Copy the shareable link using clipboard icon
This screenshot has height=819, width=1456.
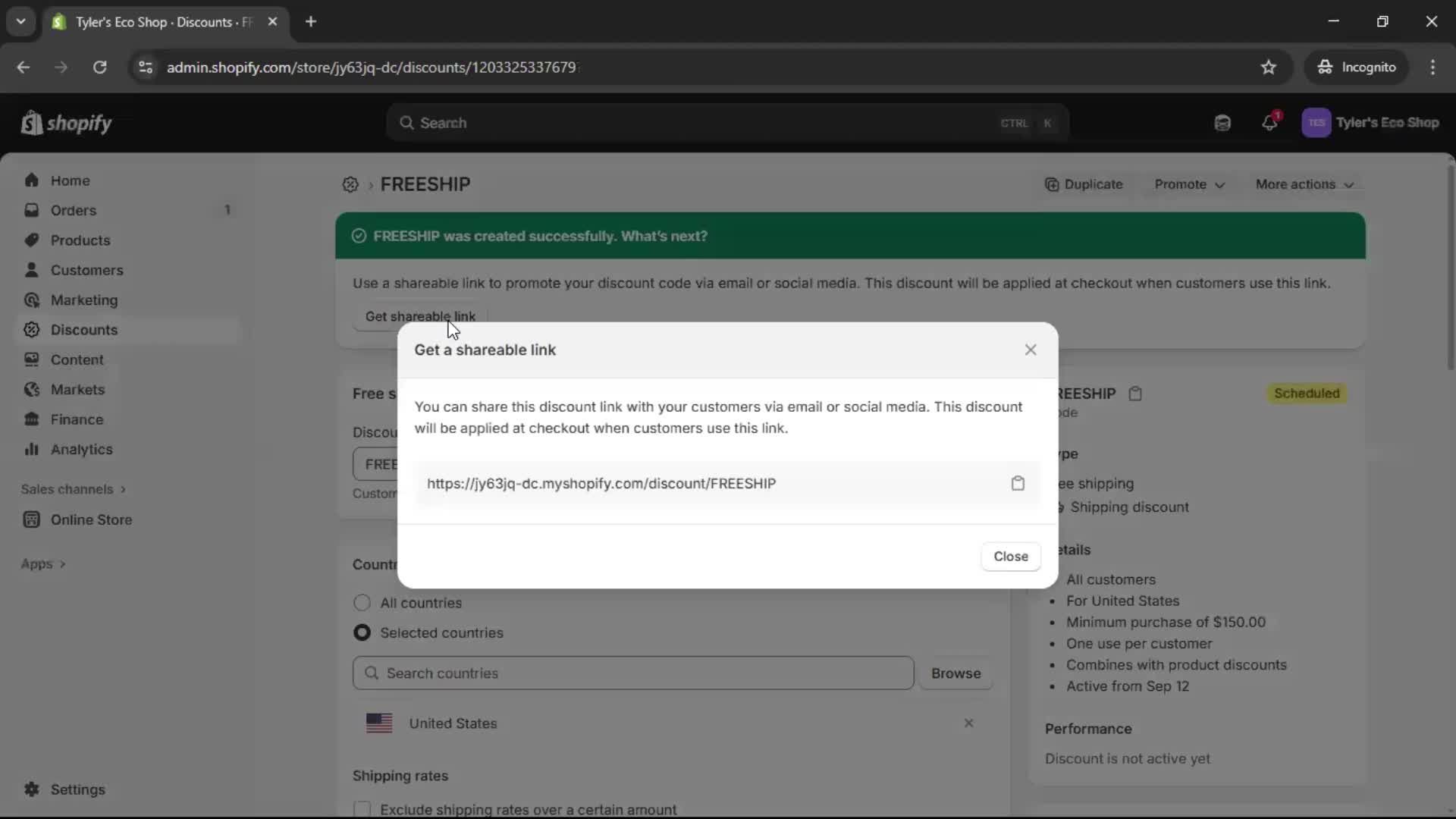[1018, 483]
